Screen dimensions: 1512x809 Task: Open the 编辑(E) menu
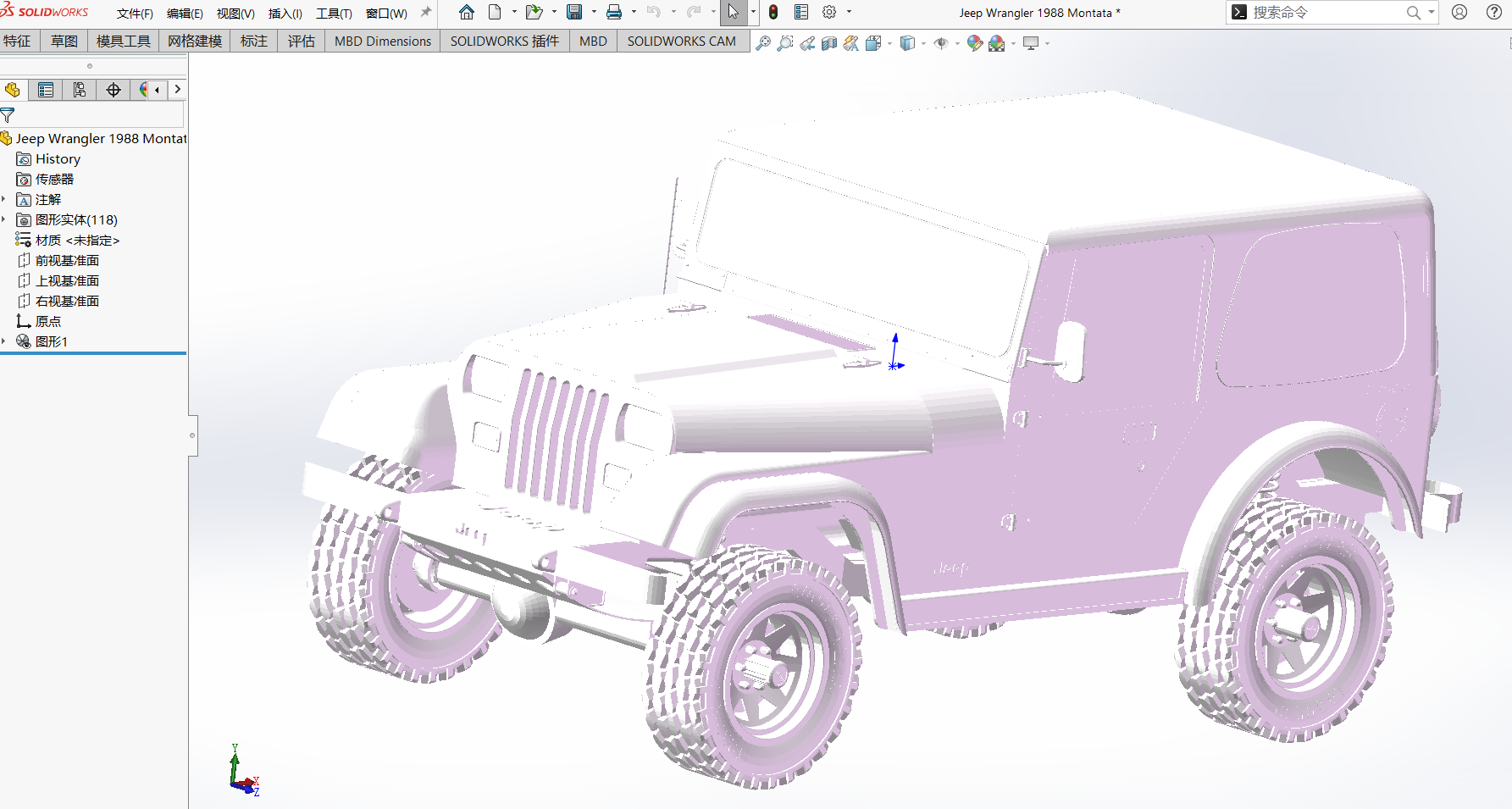pos(185,14)
